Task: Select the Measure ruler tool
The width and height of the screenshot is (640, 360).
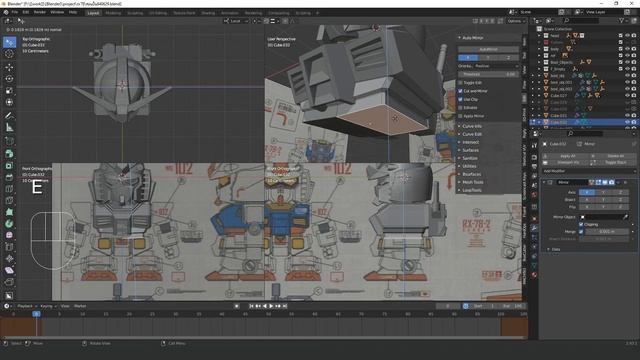Action: click(9, 128)
